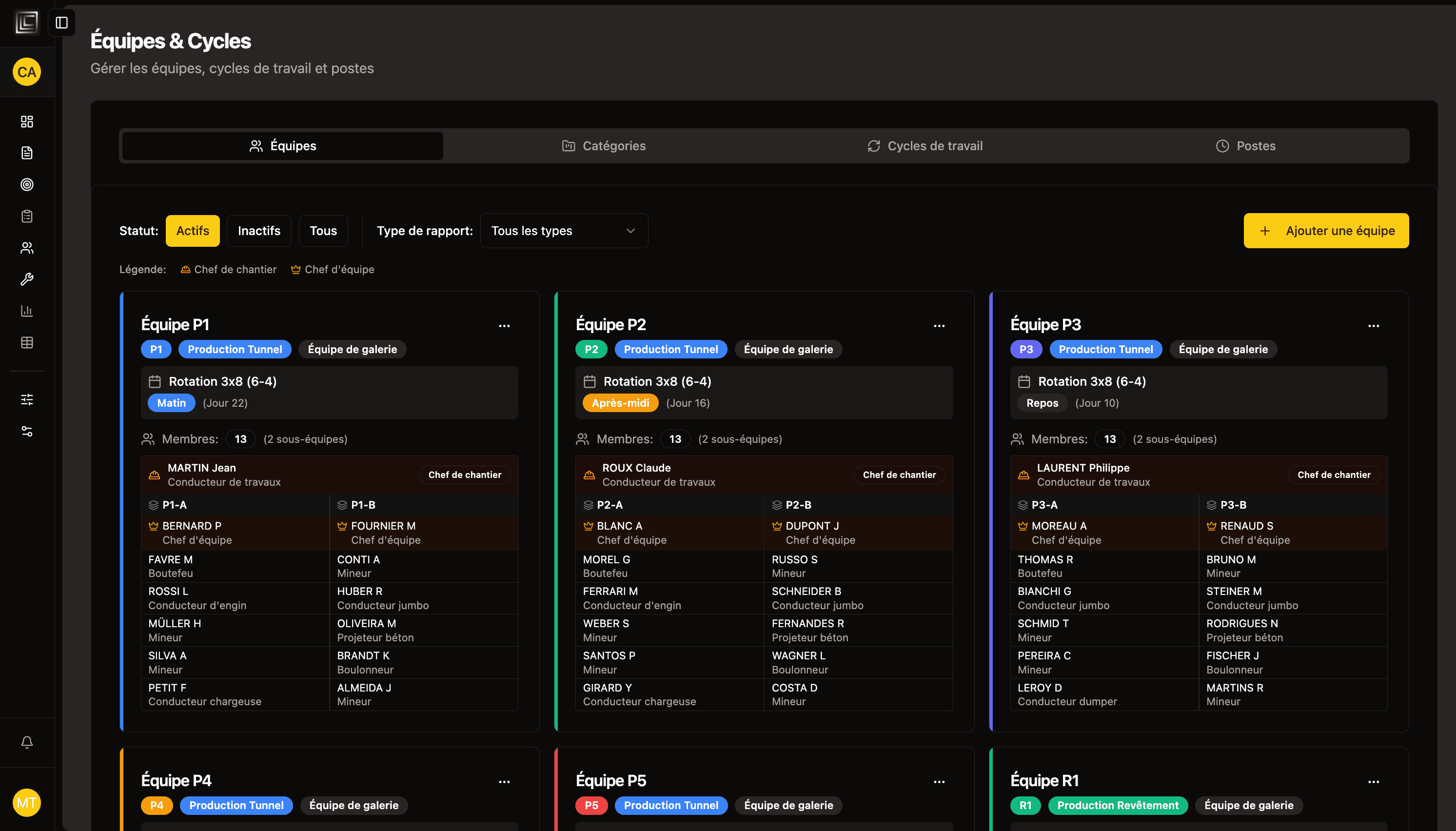
Task: Click the target icon in sidebar
Action: (x=27, y=184)
